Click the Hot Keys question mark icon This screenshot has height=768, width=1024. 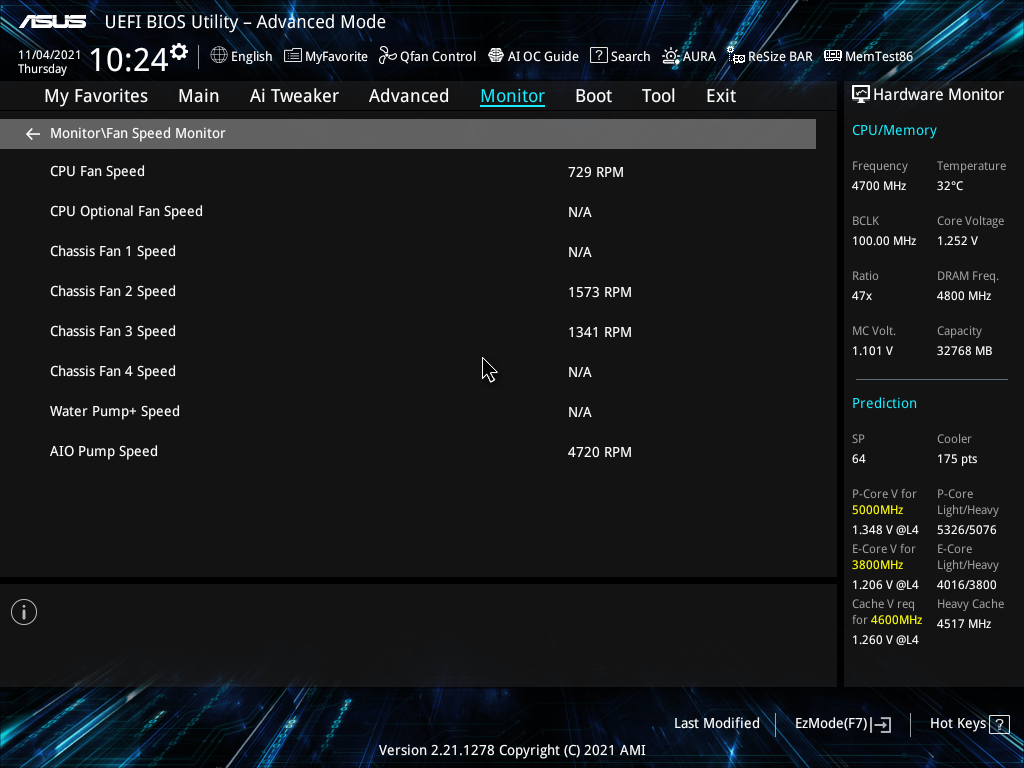click(x=999, y=724)
